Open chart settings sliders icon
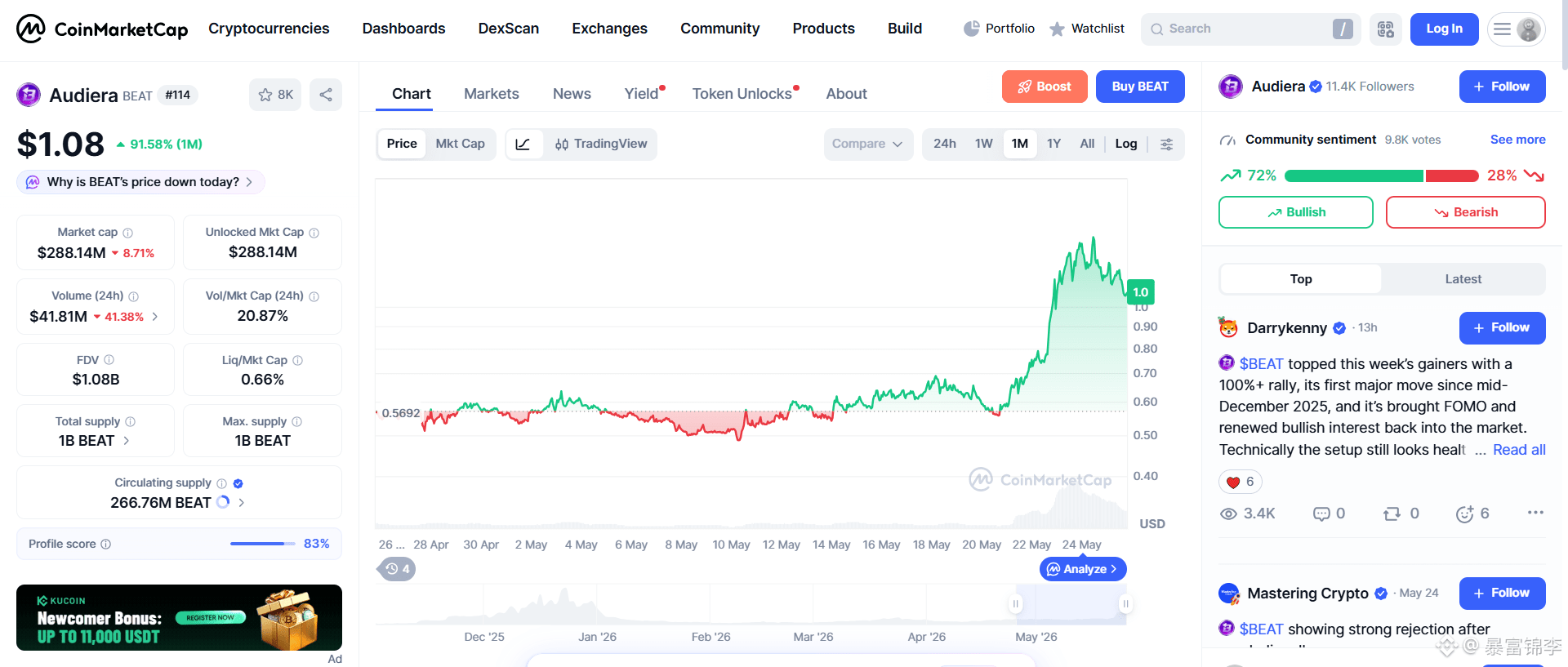The height and width of the screenshot is (667, 1568). tap(1167, 145)
